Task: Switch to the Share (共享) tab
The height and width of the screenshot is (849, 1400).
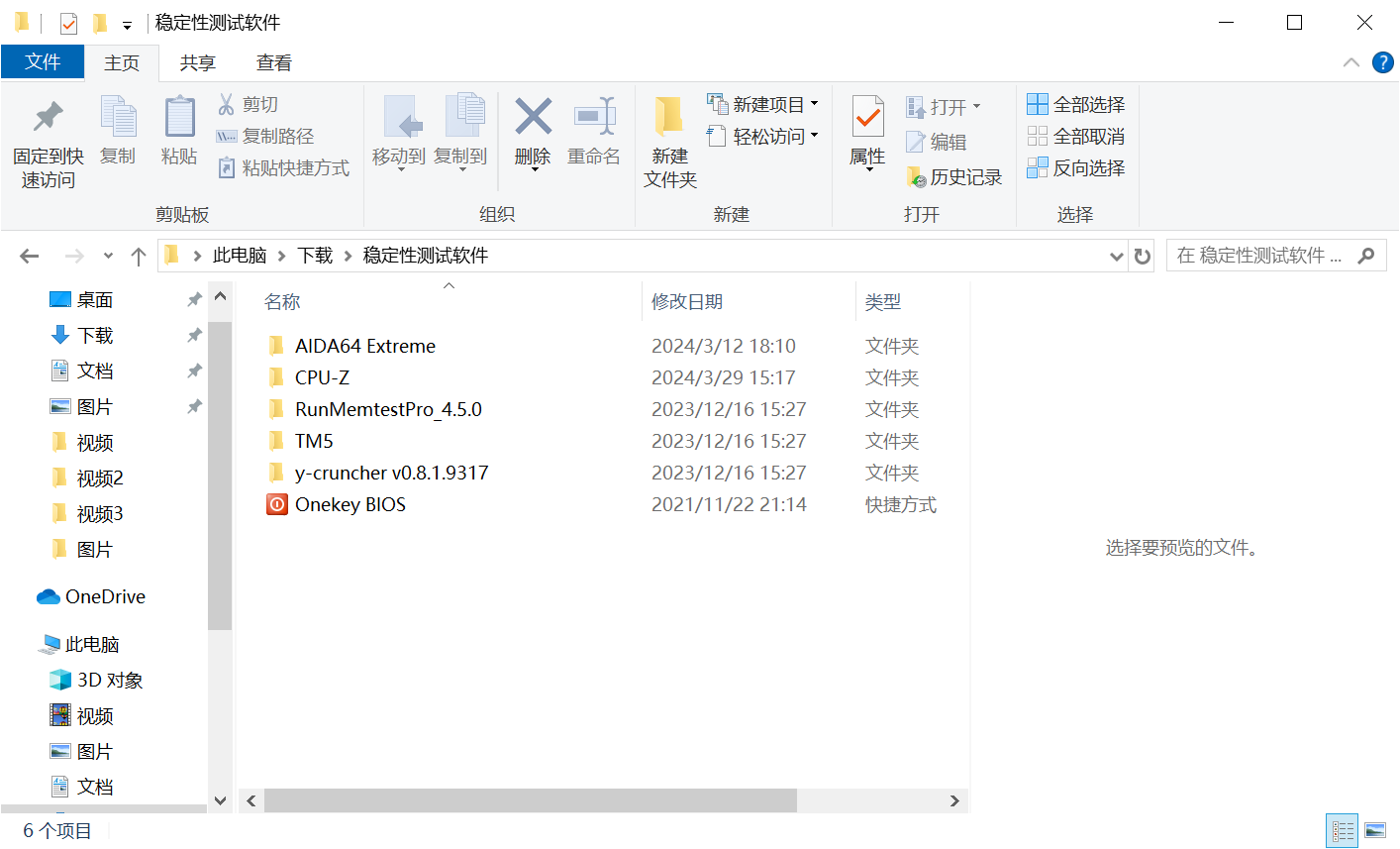Action: pos(198,62)
